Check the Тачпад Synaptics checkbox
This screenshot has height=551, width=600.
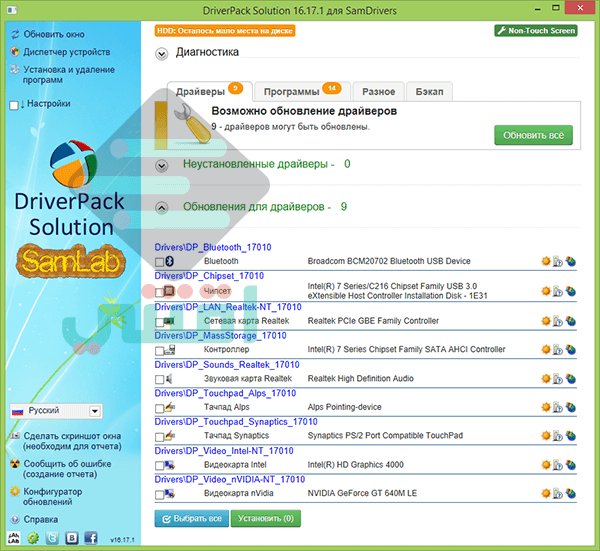[x=159, y=437]
